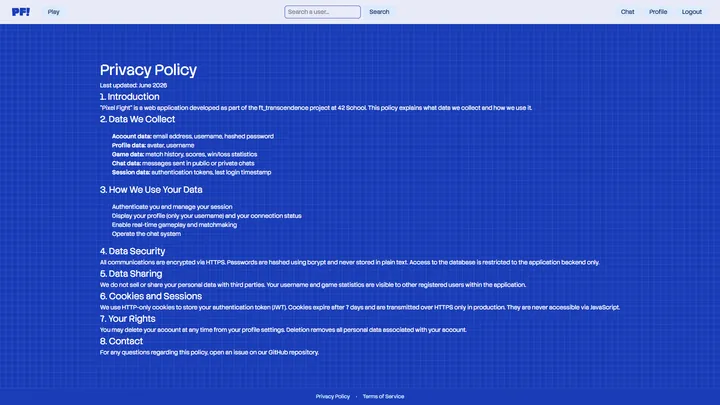Click the Account data list item

coord(193,136)
